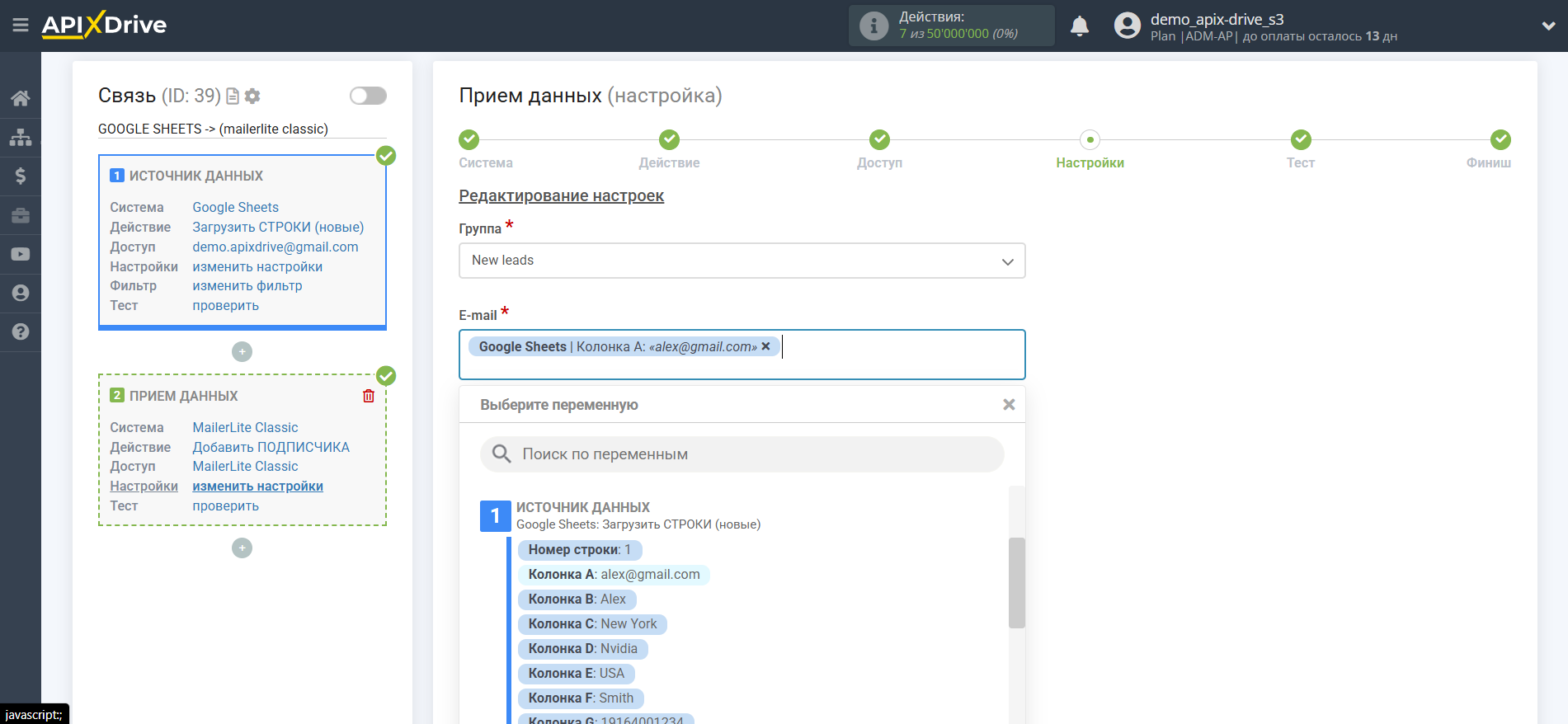Open profile icon in sidebar
This screenshot has height=724, width=1568.
21,293
